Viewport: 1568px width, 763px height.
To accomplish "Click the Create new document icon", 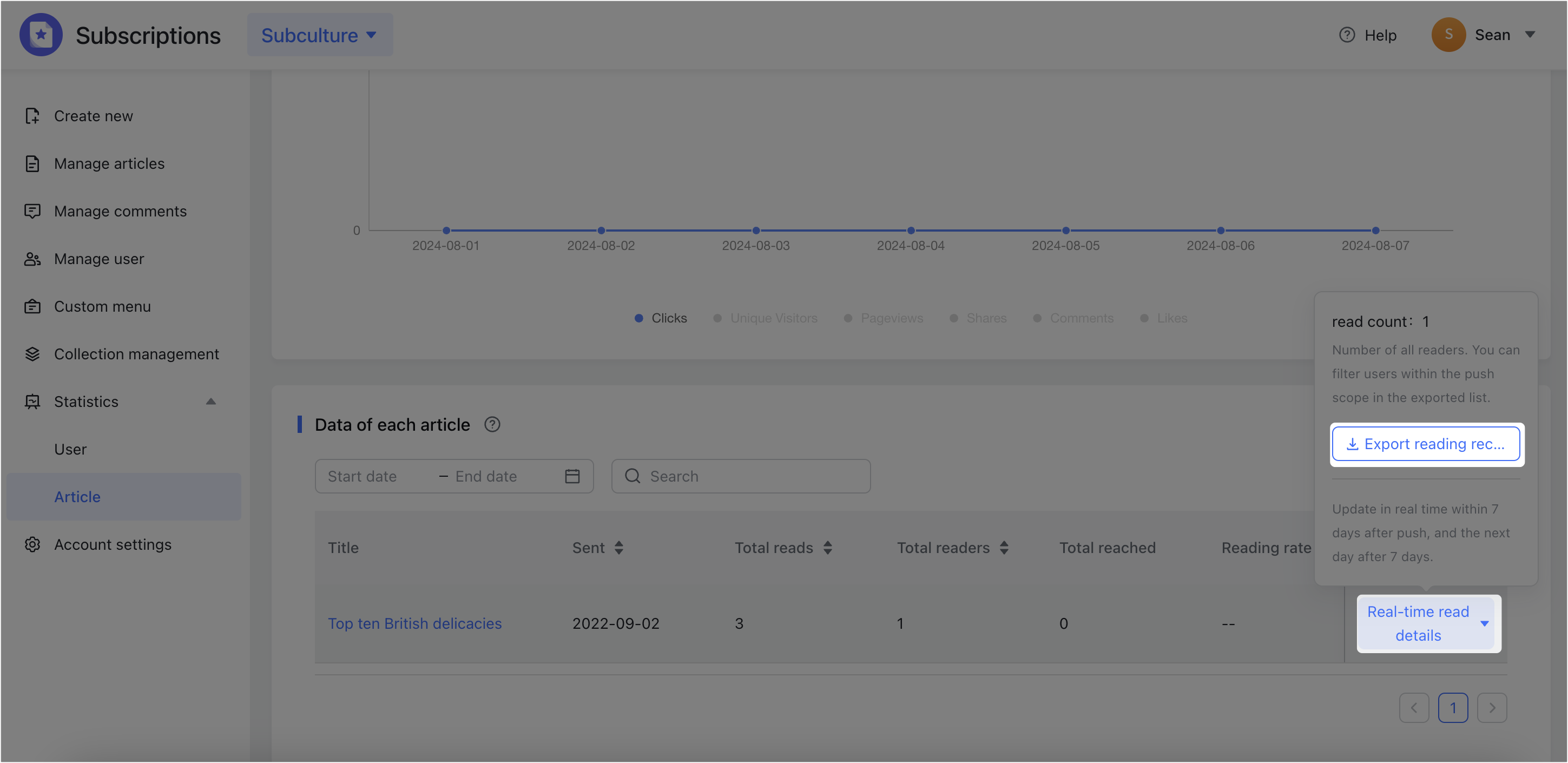I will click(32, 116).
